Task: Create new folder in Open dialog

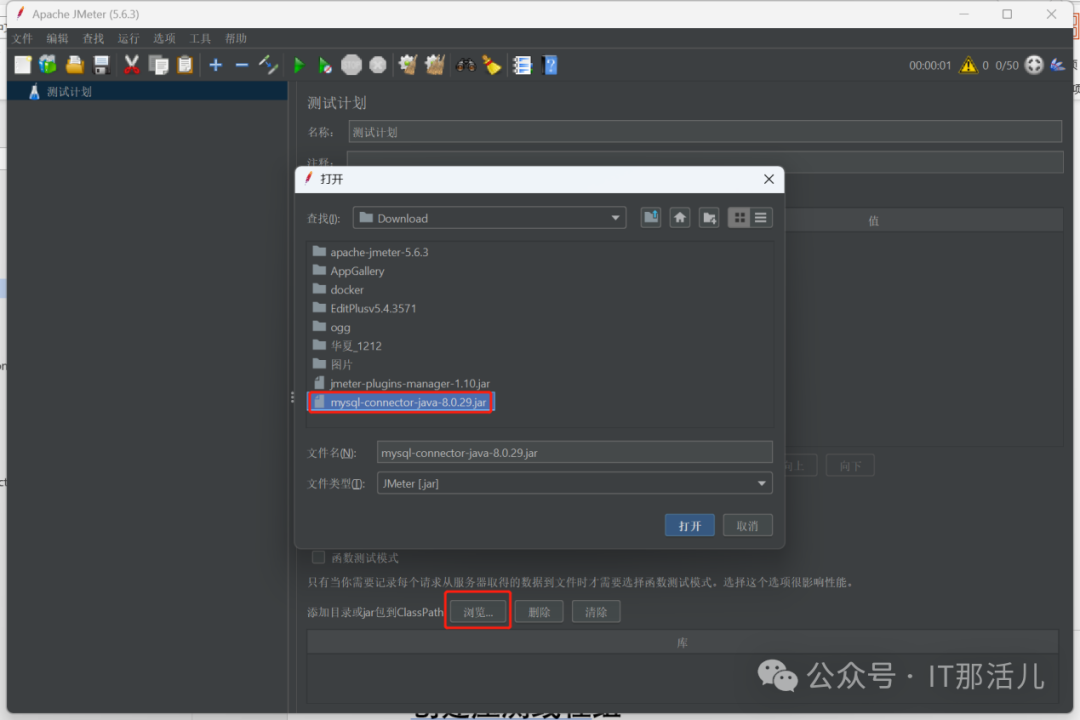Action: coord(709,218)
